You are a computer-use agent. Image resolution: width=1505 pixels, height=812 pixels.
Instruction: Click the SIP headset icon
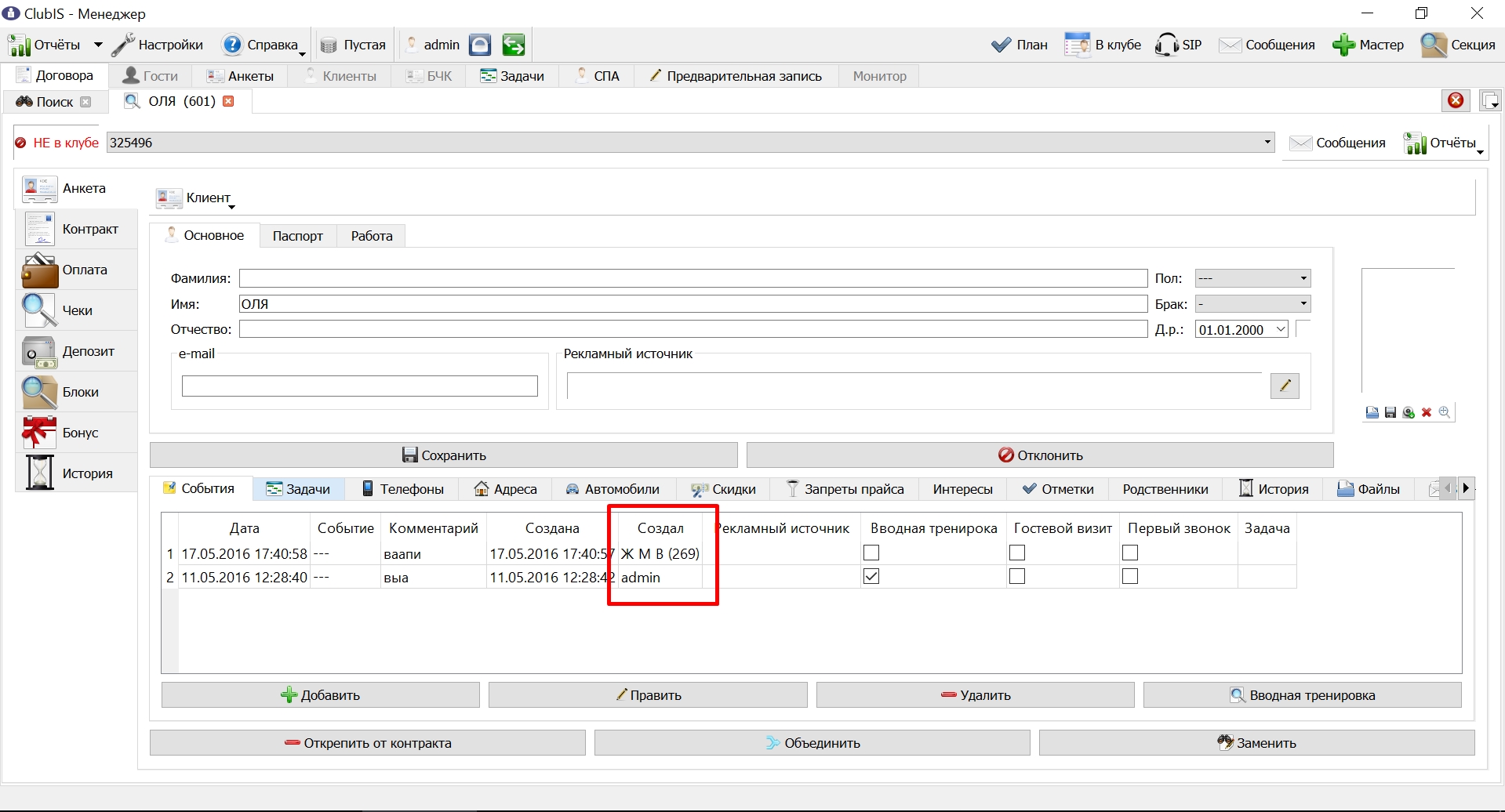click(x=1166, y=45)
